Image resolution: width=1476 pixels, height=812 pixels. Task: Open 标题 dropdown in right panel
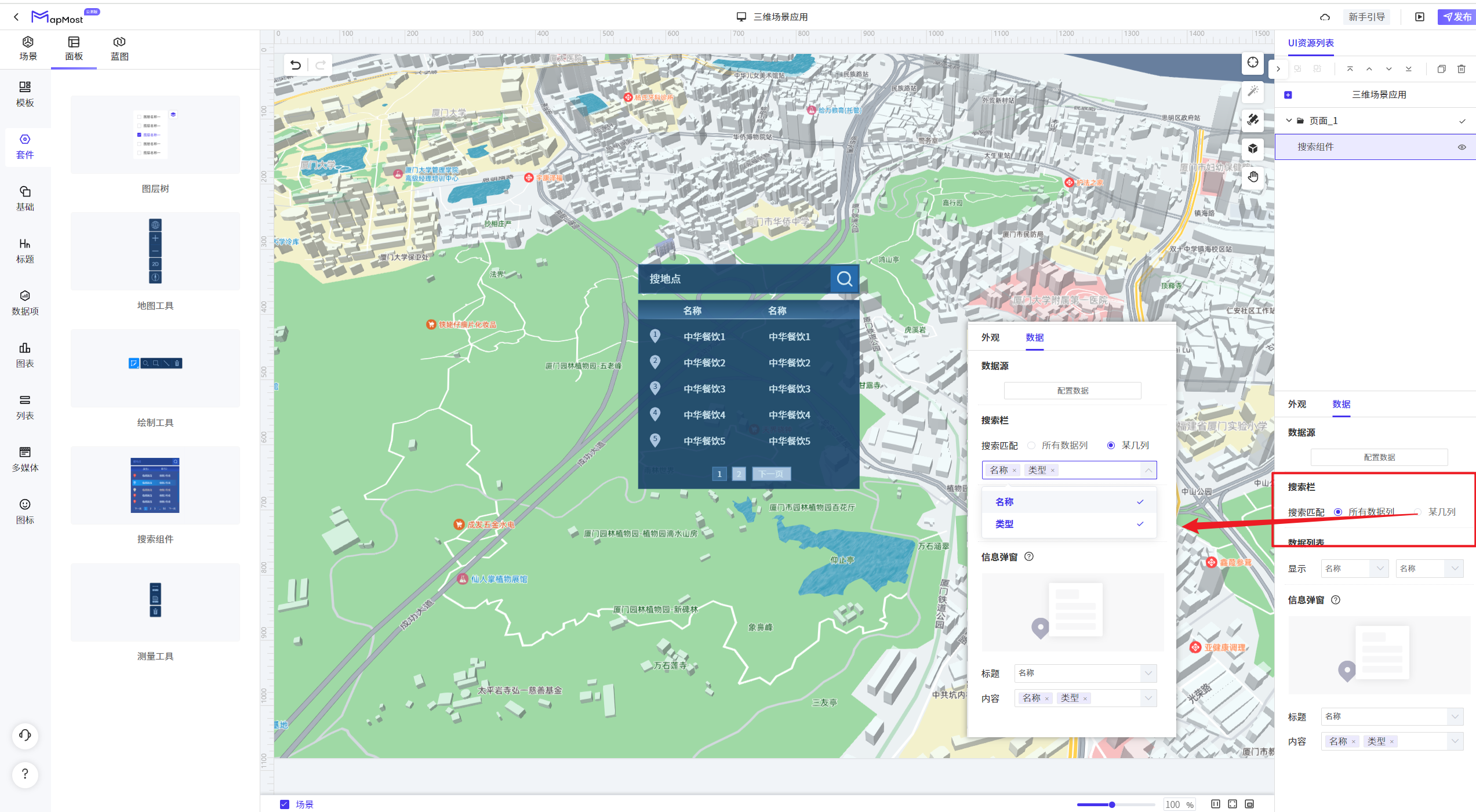coord(1393,717)
